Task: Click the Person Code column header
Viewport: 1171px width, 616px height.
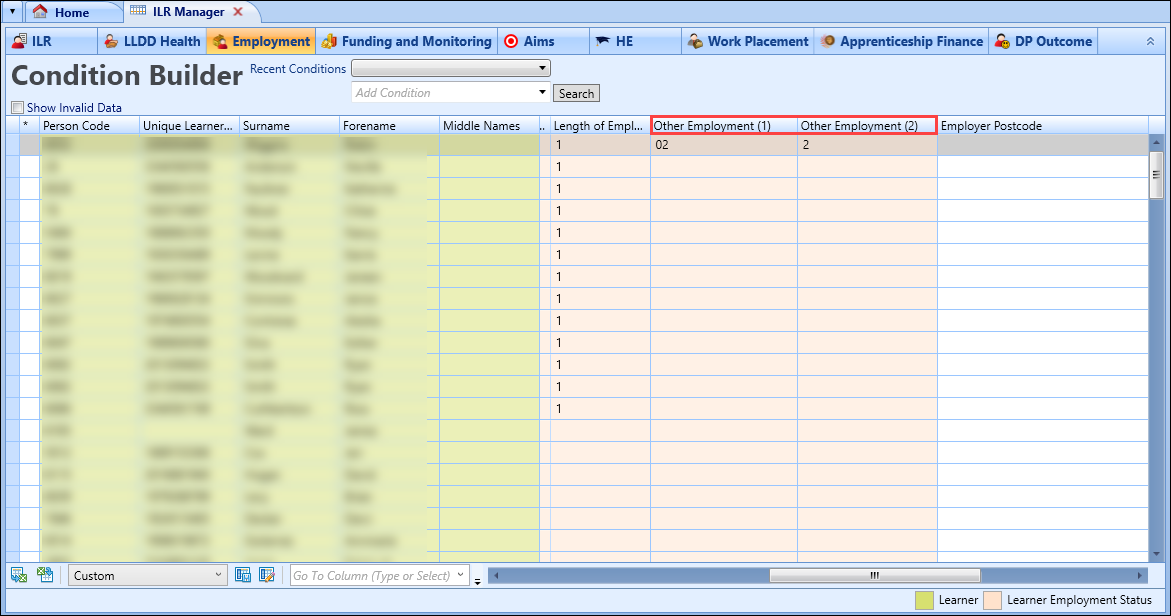Action: coord(89,125)
